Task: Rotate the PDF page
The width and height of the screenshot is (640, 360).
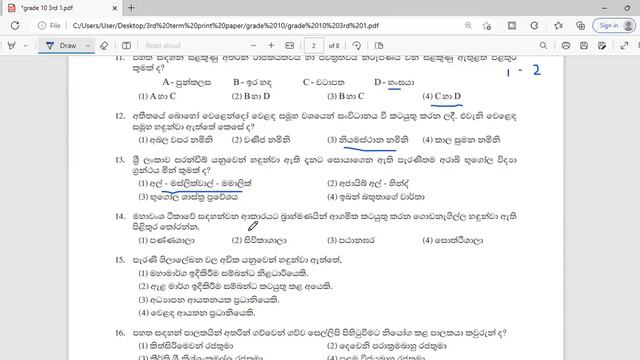Action: pyautogui.click(x=356, y=46)
